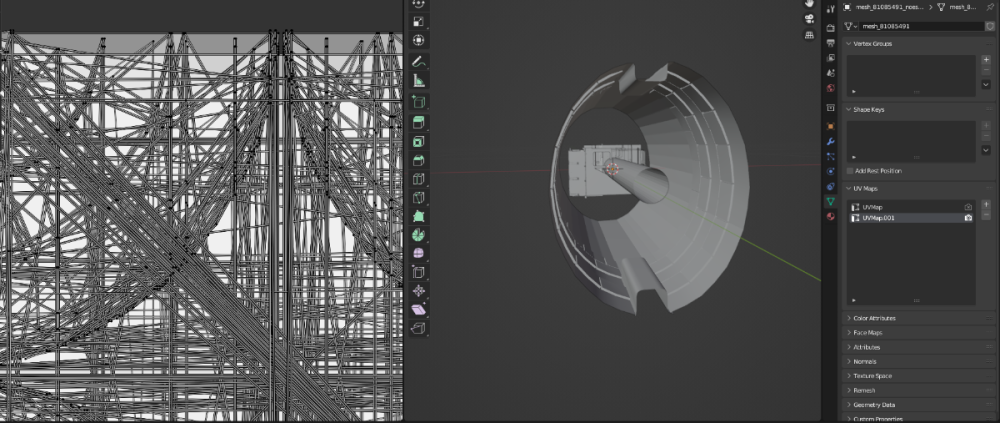Enable the Add Rest Position checkbox
The width and height of the screenshot is (1000, 423).
[850, 171]
